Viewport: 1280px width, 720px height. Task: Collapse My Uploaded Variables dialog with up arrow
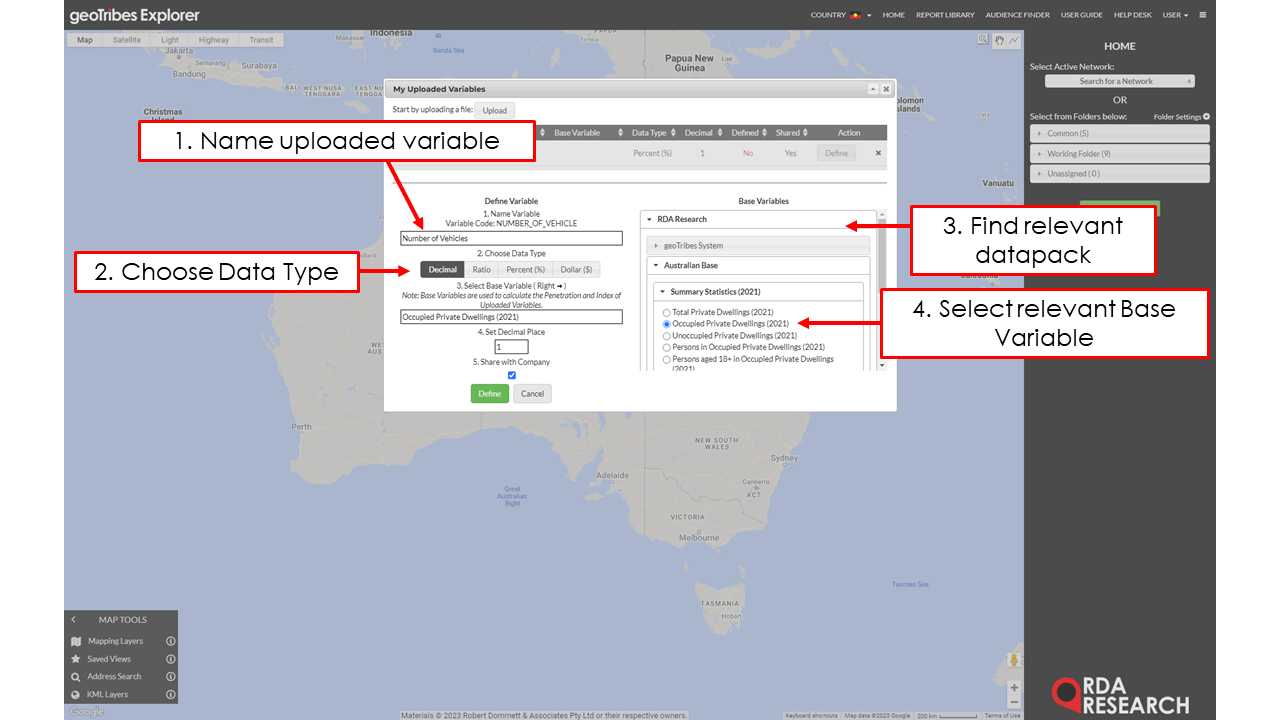(873, 89)
